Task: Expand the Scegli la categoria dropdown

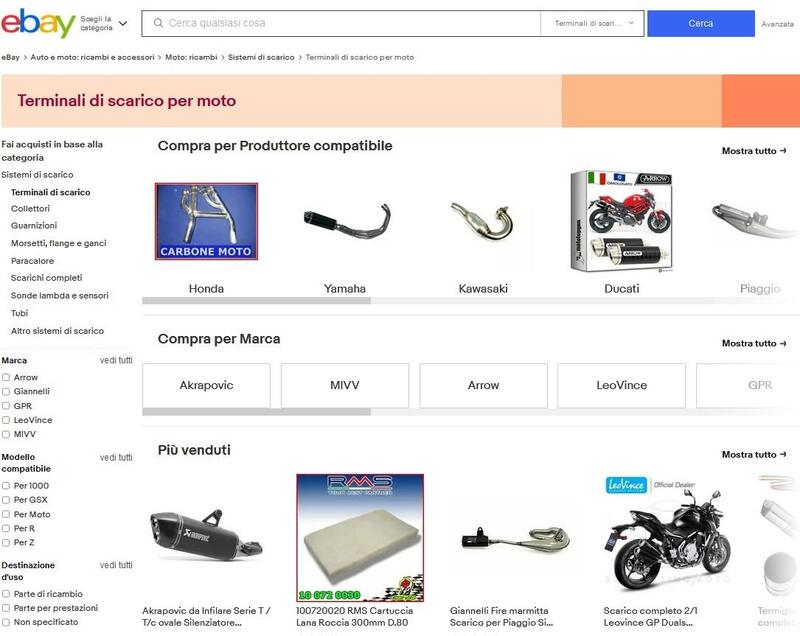Action: 104,23
